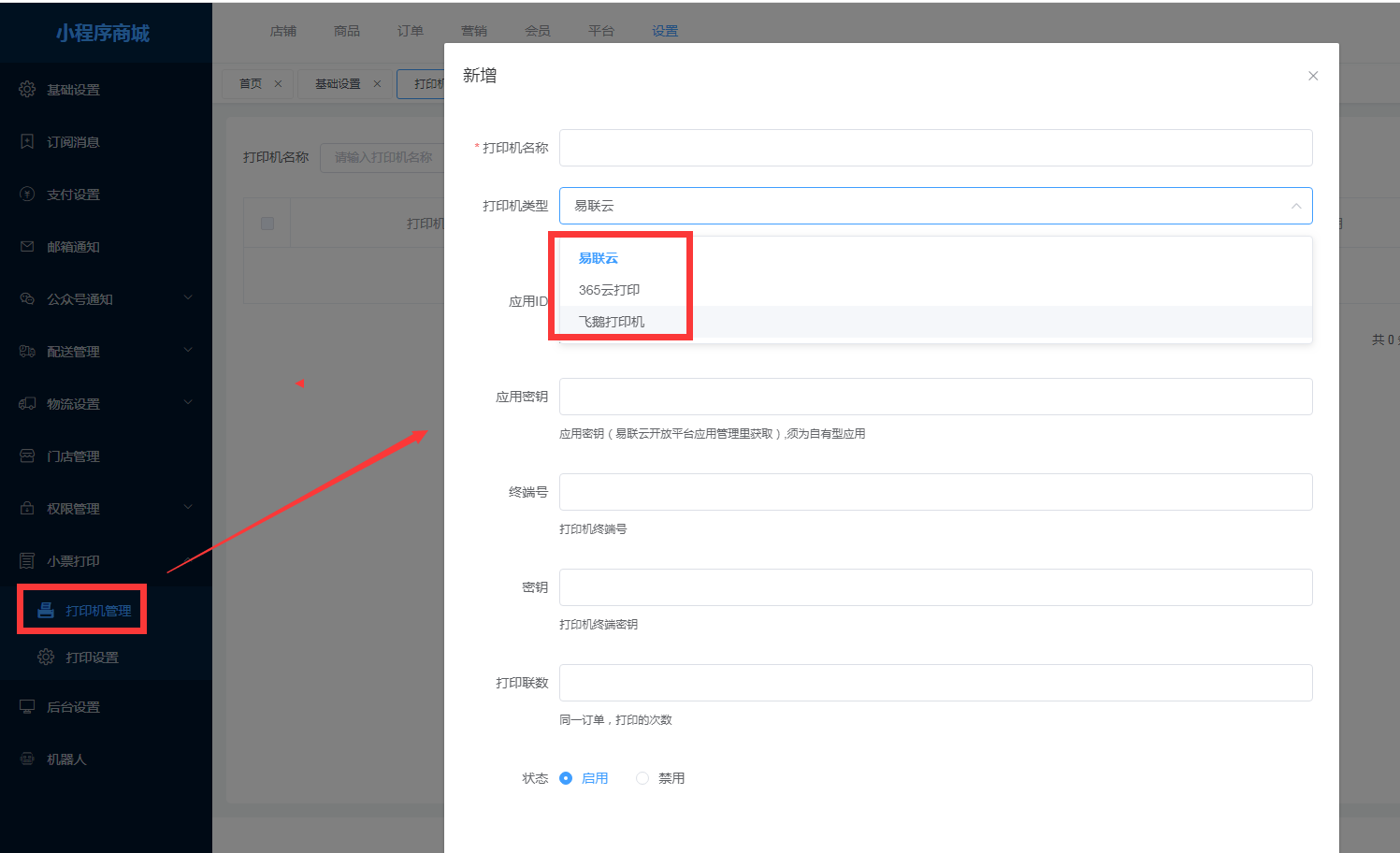Open 后台设置 sidebar entry
The width and height of the screenshot is (1400, 853).
pyautogui.click(x=73, y=707)
